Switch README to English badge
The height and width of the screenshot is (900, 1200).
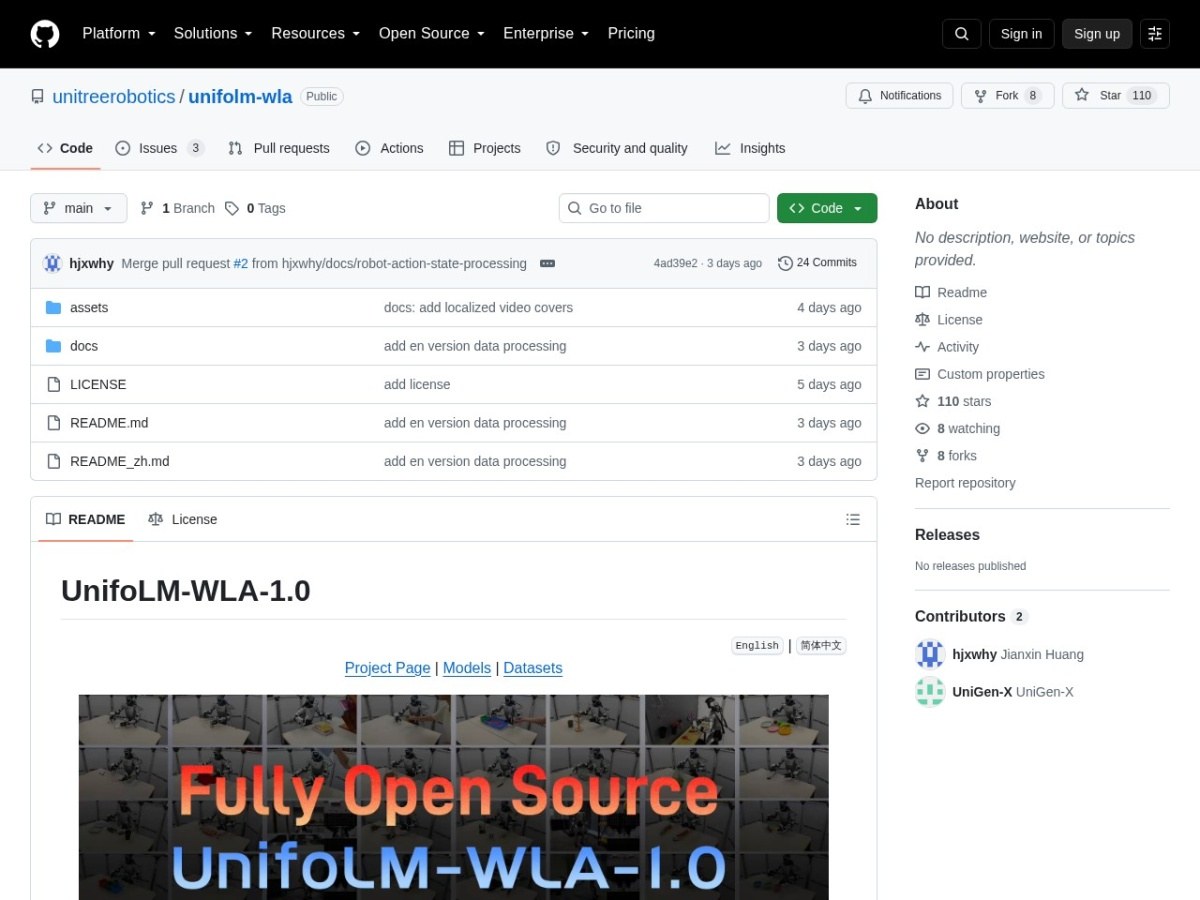757,646
